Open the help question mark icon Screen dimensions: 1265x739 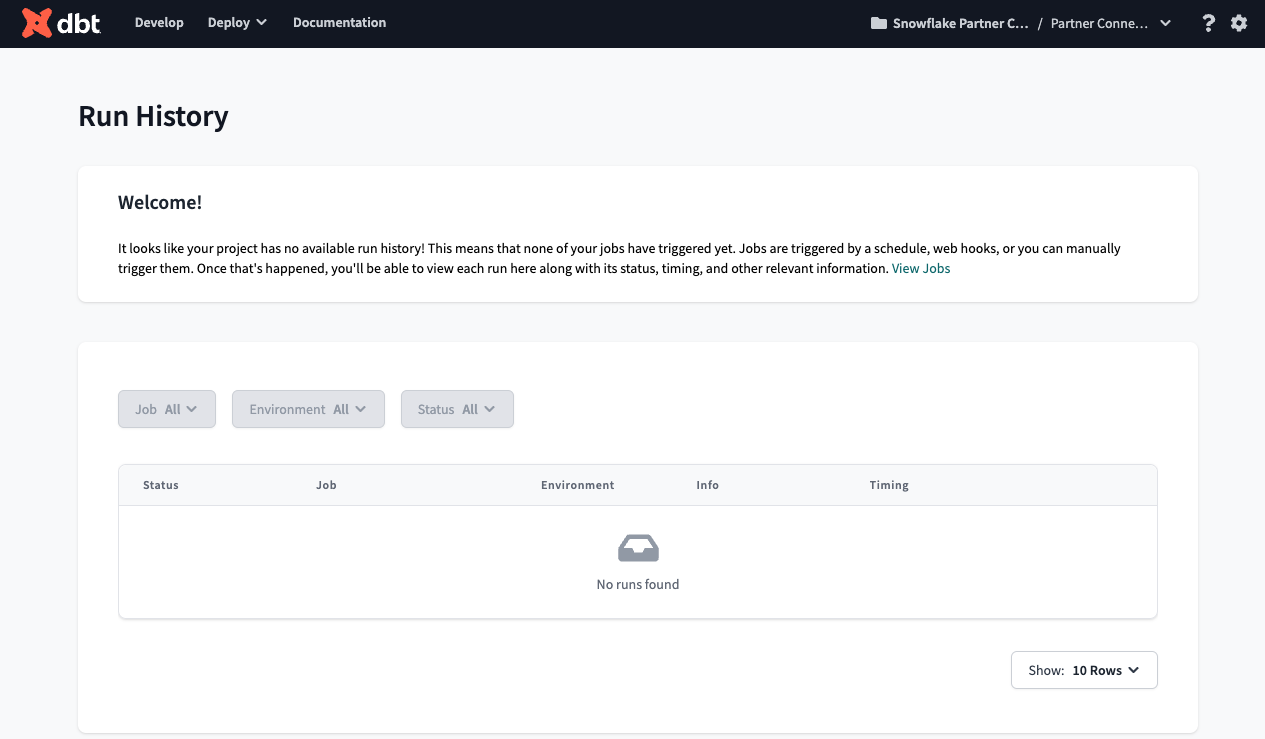(1209, 23)
